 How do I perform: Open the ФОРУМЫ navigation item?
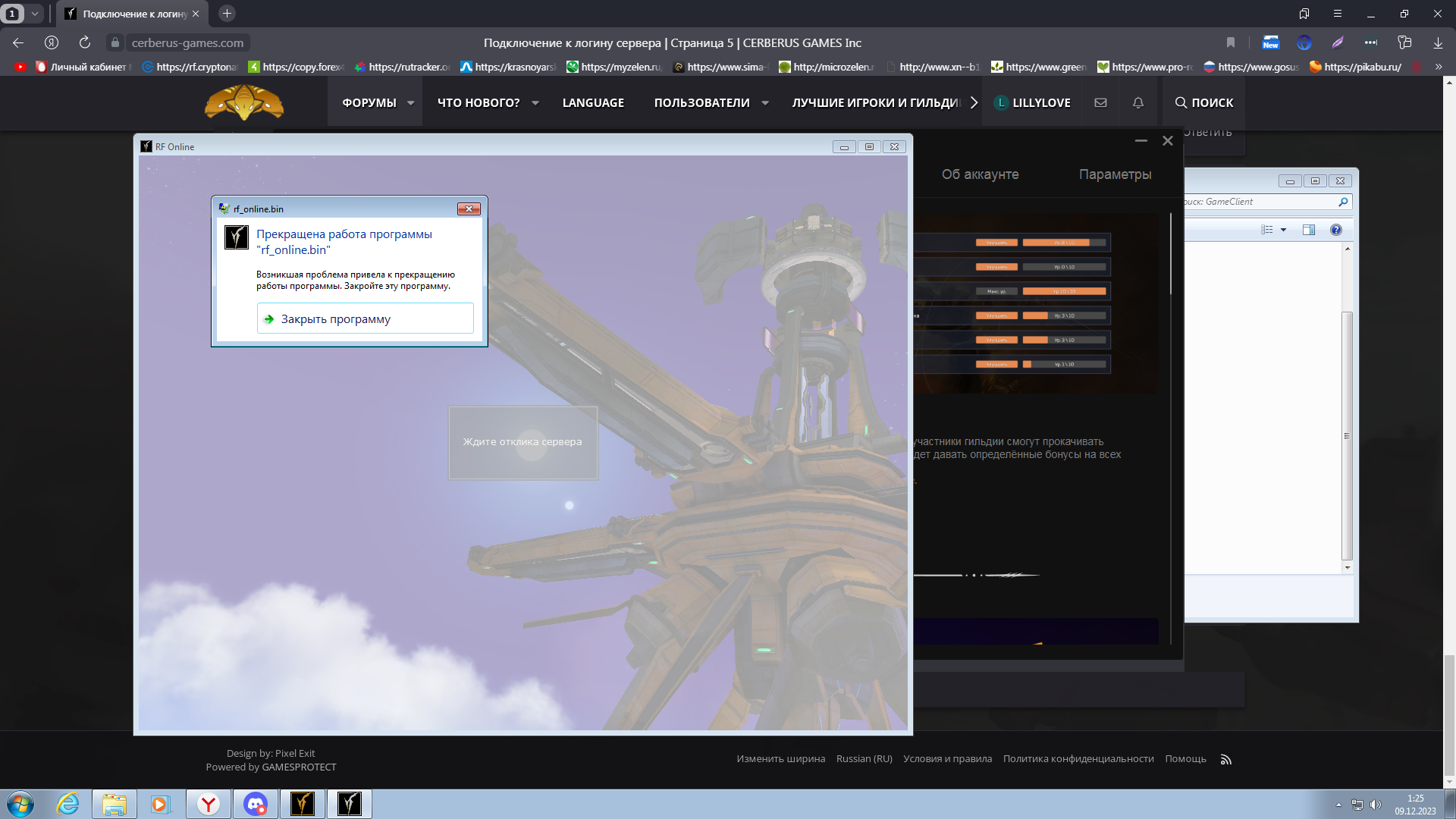click(369, 102)
